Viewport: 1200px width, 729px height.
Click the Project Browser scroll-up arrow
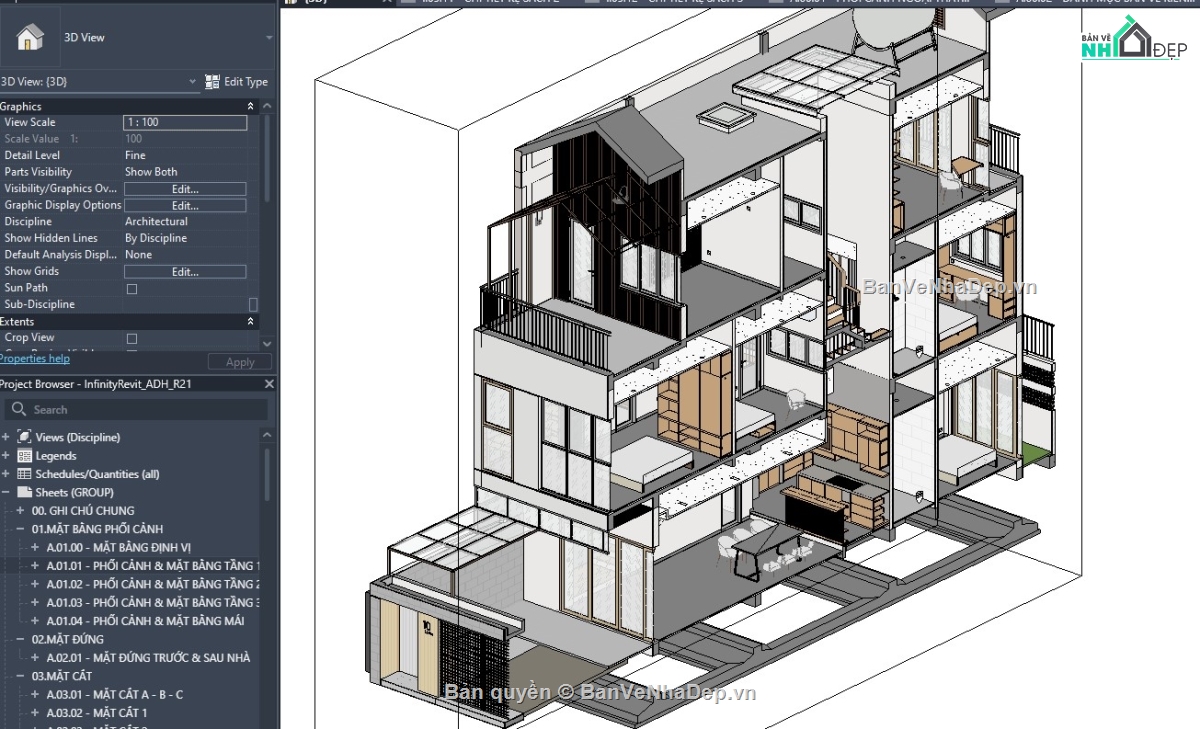click(267, 435)
